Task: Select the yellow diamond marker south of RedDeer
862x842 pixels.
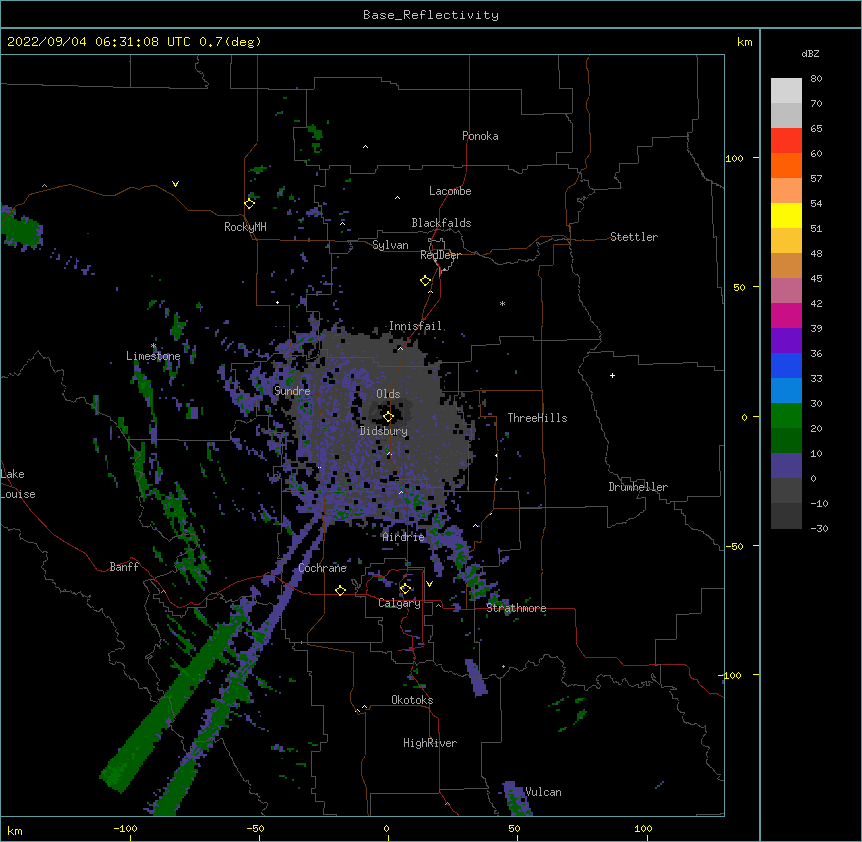Action: [426, 281]
